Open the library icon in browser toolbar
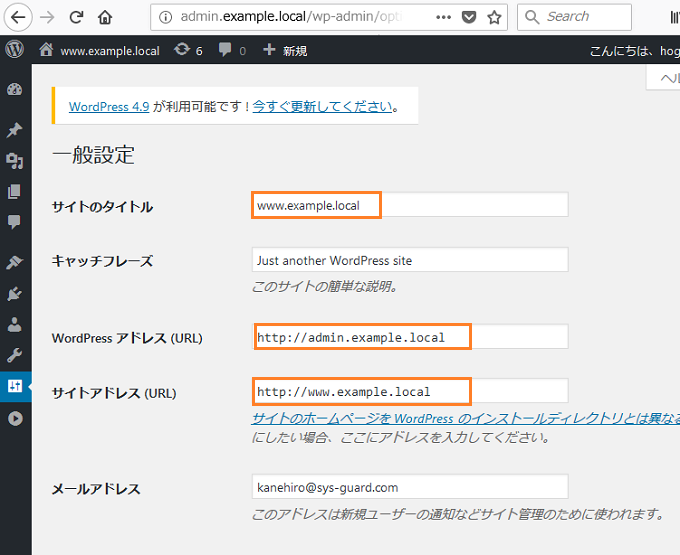 [674, 17]
